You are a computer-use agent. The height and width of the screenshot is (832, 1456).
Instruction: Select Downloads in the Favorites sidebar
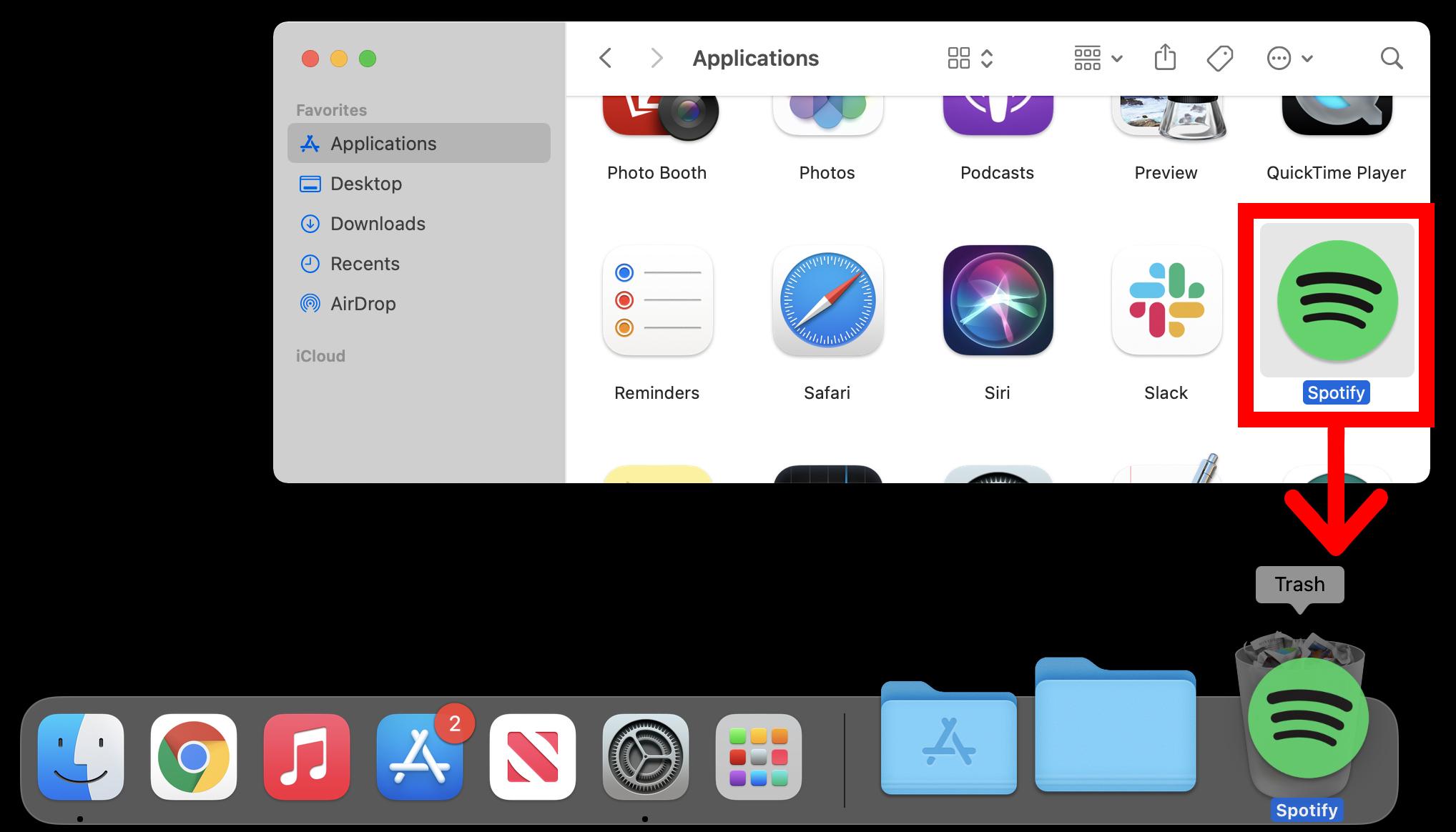378,223
